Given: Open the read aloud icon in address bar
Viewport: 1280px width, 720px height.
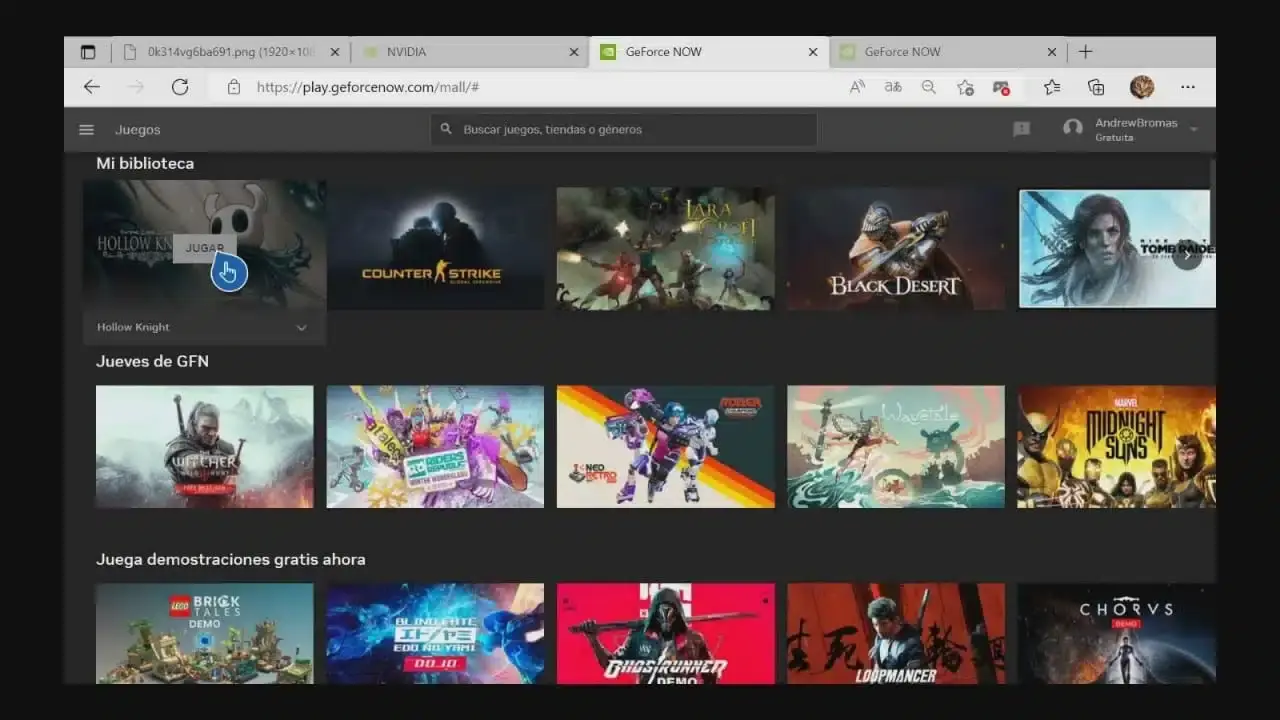Looking at the screenshot, I should tap(857, 87).
